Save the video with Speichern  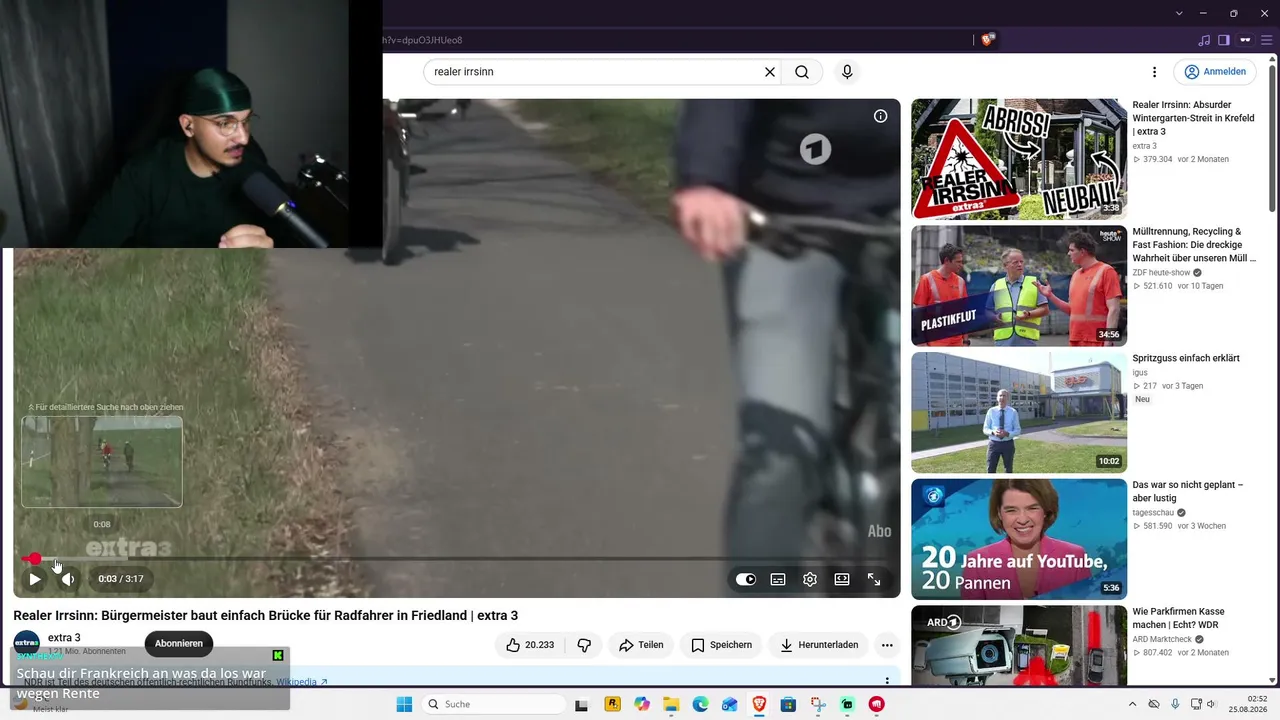721,645
